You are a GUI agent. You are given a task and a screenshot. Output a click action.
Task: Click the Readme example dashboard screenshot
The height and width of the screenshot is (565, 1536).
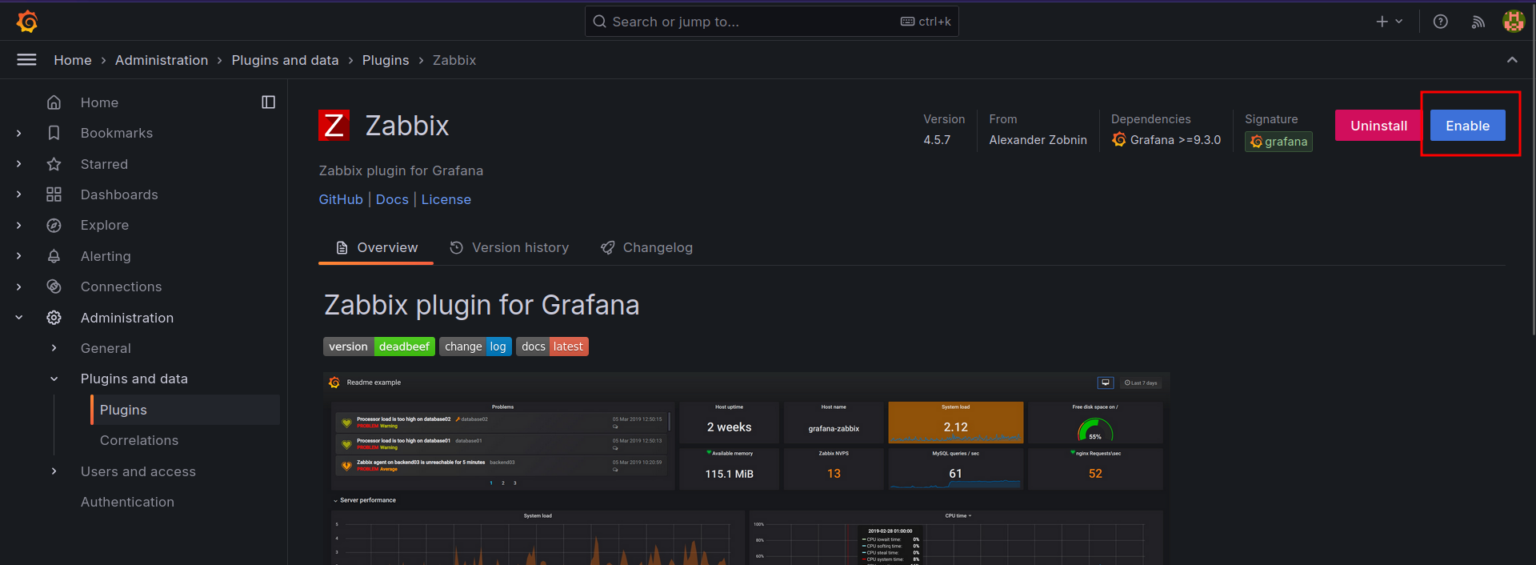(746, 468)
